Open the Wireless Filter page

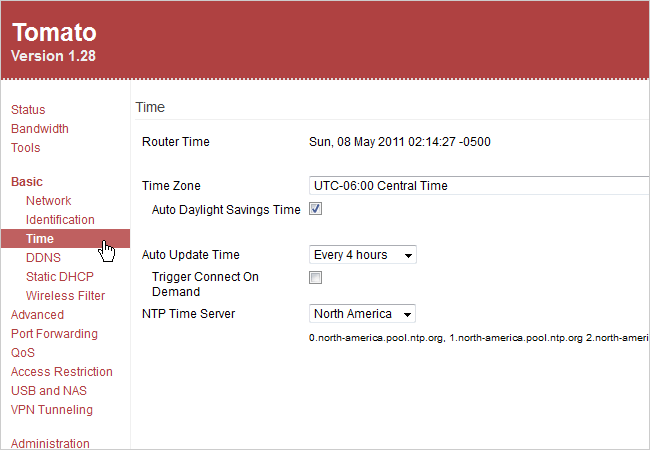tap(65, 296)
